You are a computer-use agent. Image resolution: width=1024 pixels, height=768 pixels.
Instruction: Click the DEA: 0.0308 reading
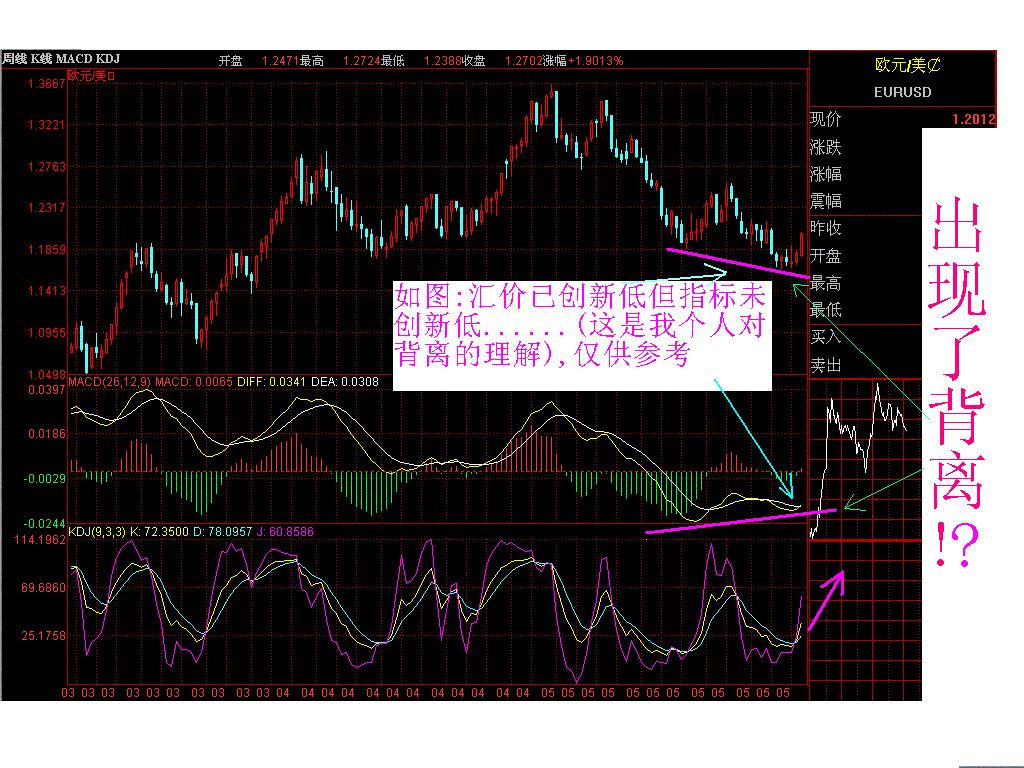pyautogui.click(x=345, y=381)
